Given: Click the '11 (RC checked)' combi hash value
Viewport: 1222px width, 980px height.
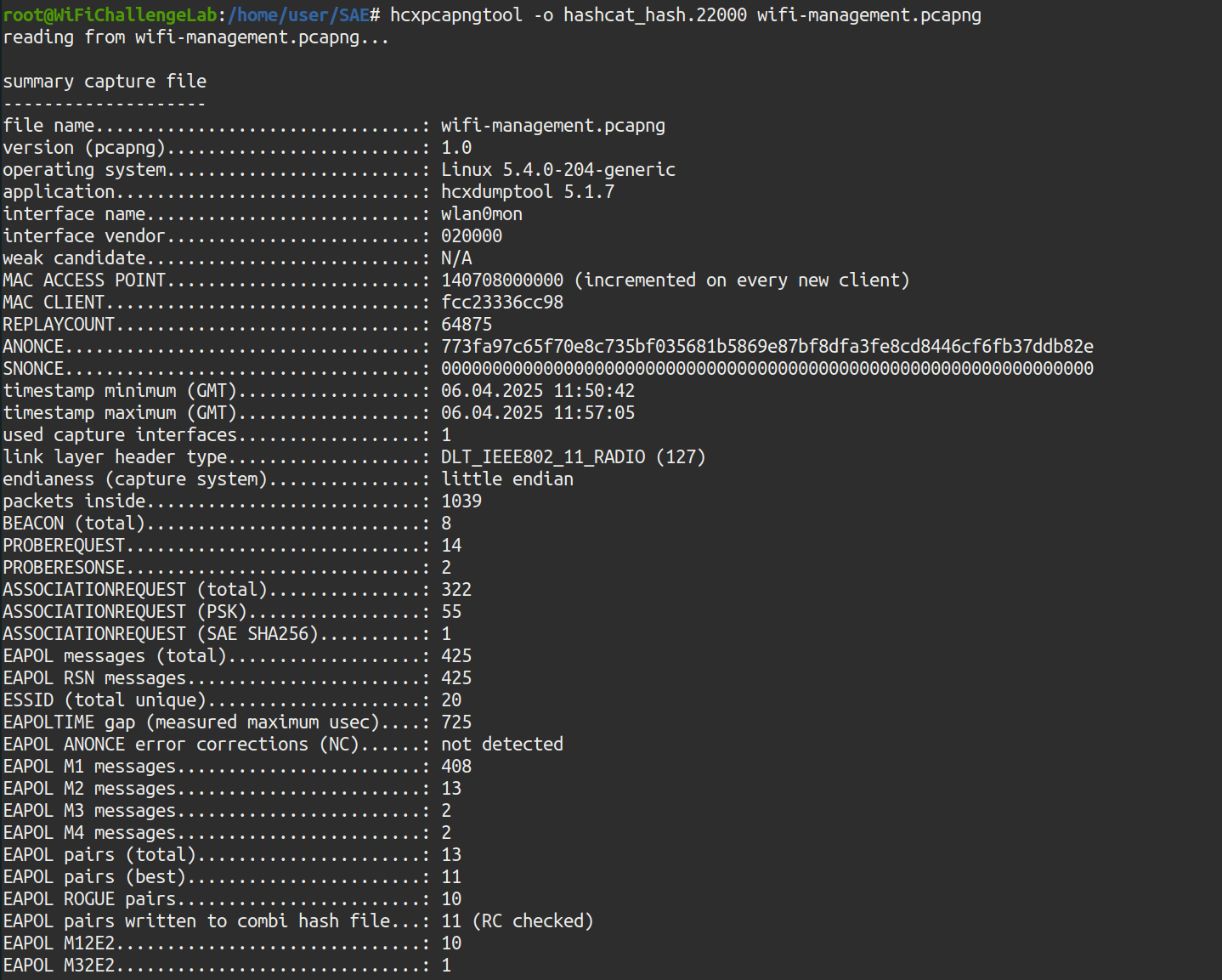Looking at the screenshot, I should click(517, 921).
